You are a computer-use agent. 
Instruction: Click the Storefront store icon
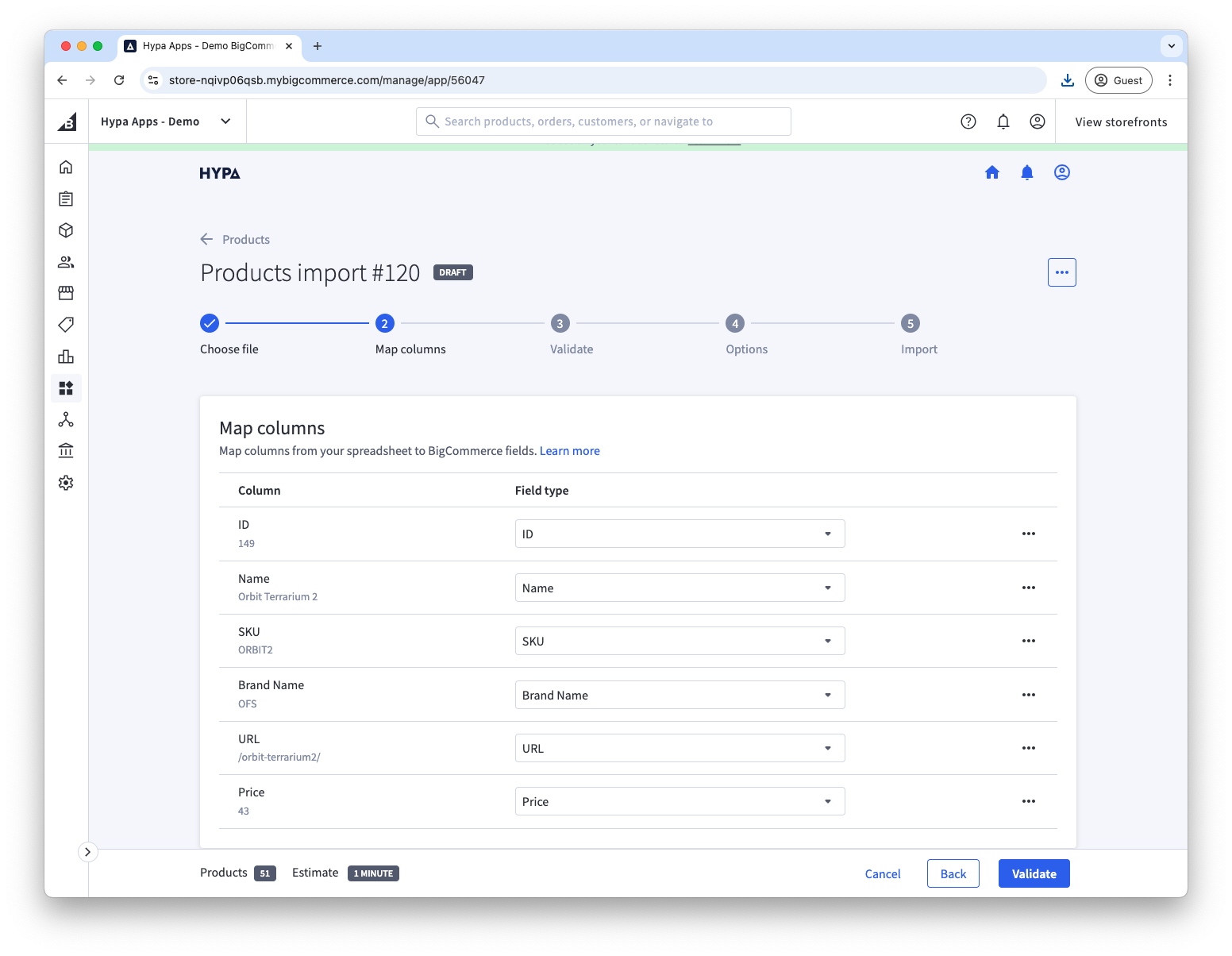[66, 293]
